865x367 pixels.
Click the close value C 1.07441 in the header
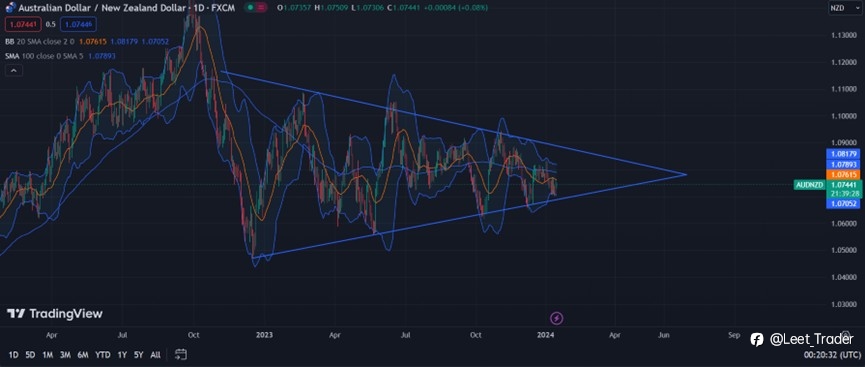(404, 8)
